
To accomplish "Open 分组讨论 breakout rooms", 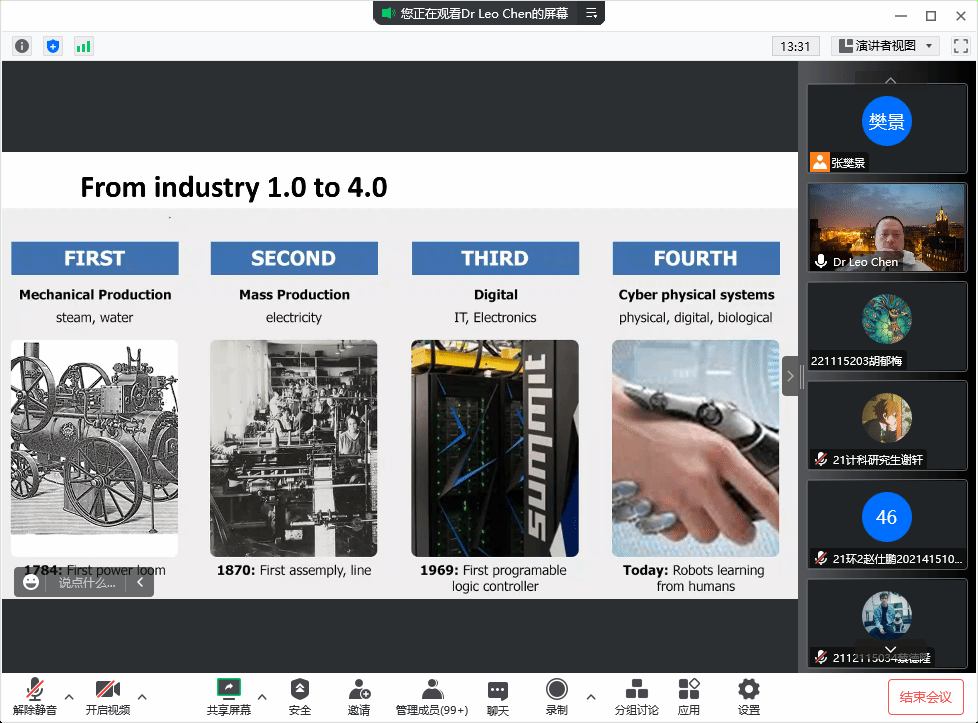I will (636, 696).
